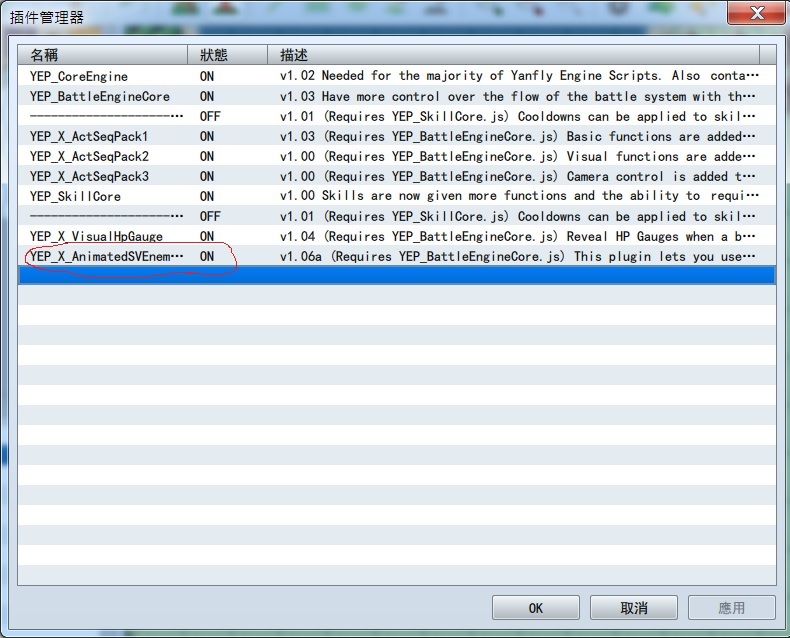Close the 插件管理器 window
This screenshot has height=638, width=790.
[756, 13]
